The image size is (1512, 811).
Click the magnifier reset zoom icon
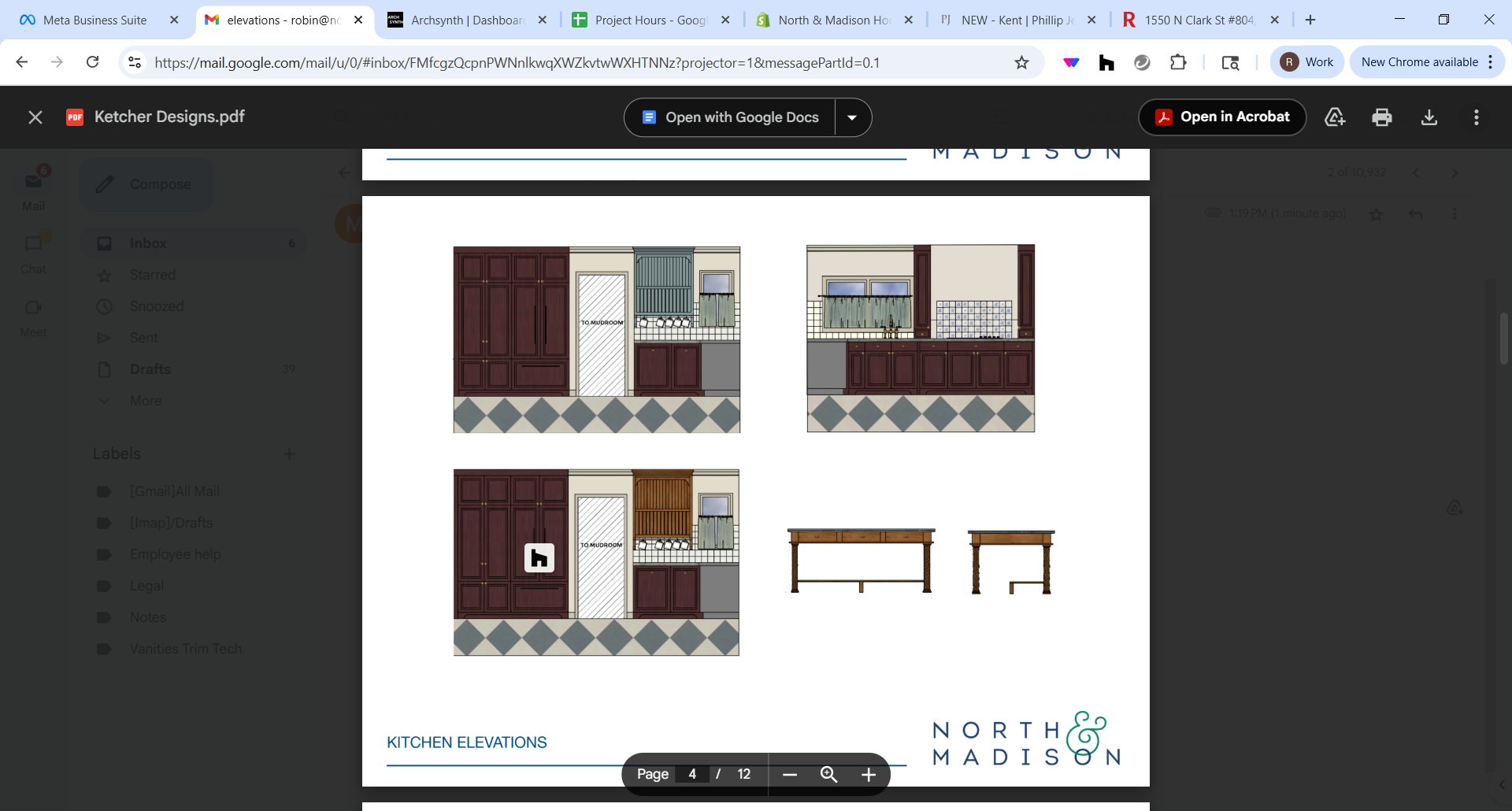pos(828,775)
